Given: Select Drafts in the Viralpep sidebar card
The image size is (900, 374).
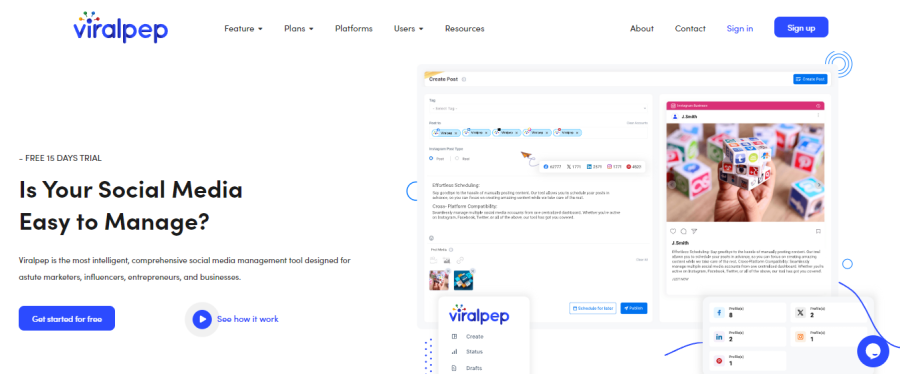Looking at the screenshot, I should coord(474,368).
